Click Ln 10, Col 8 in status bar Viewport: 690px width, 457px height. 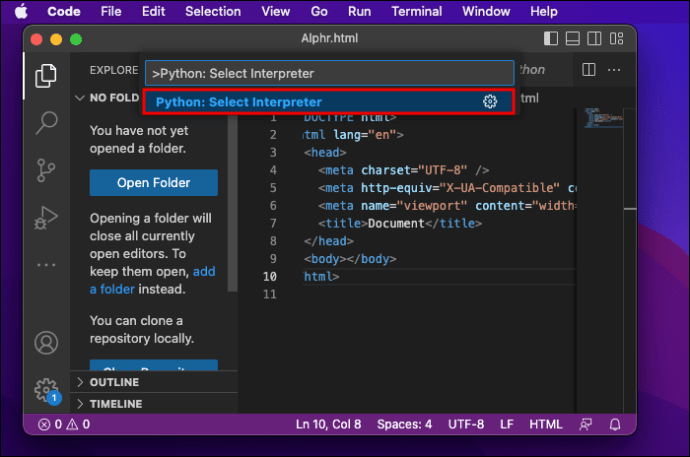(328, 424)
